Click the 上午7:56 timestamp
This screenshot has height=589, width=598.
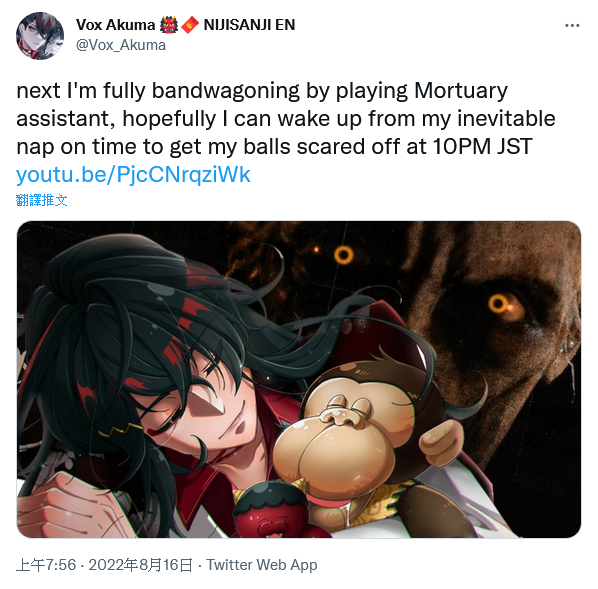coord(46,565)
